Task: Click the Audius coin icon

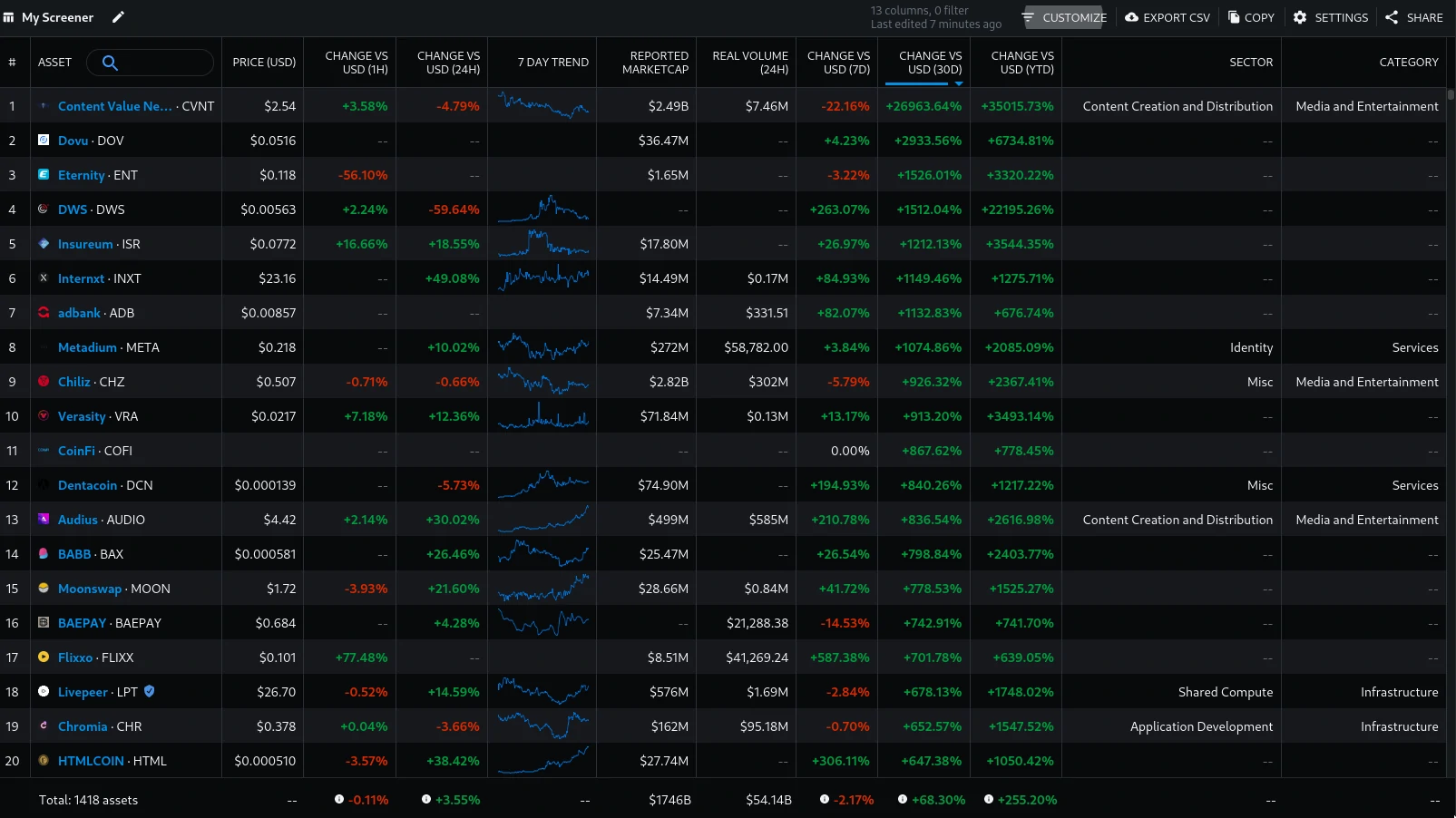Action: (x=44, y=520)
